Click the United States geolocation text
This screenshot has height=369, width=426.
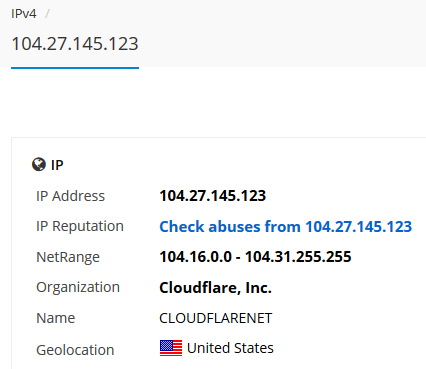click(x=230, y=348)
